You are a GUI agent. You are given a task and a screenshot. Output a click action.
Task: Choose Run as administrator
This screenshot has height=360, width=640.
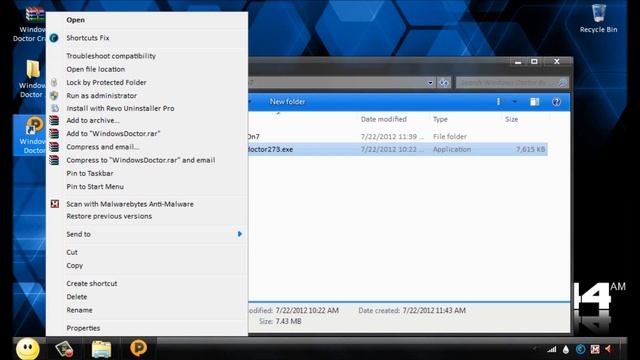coord(146,96)
